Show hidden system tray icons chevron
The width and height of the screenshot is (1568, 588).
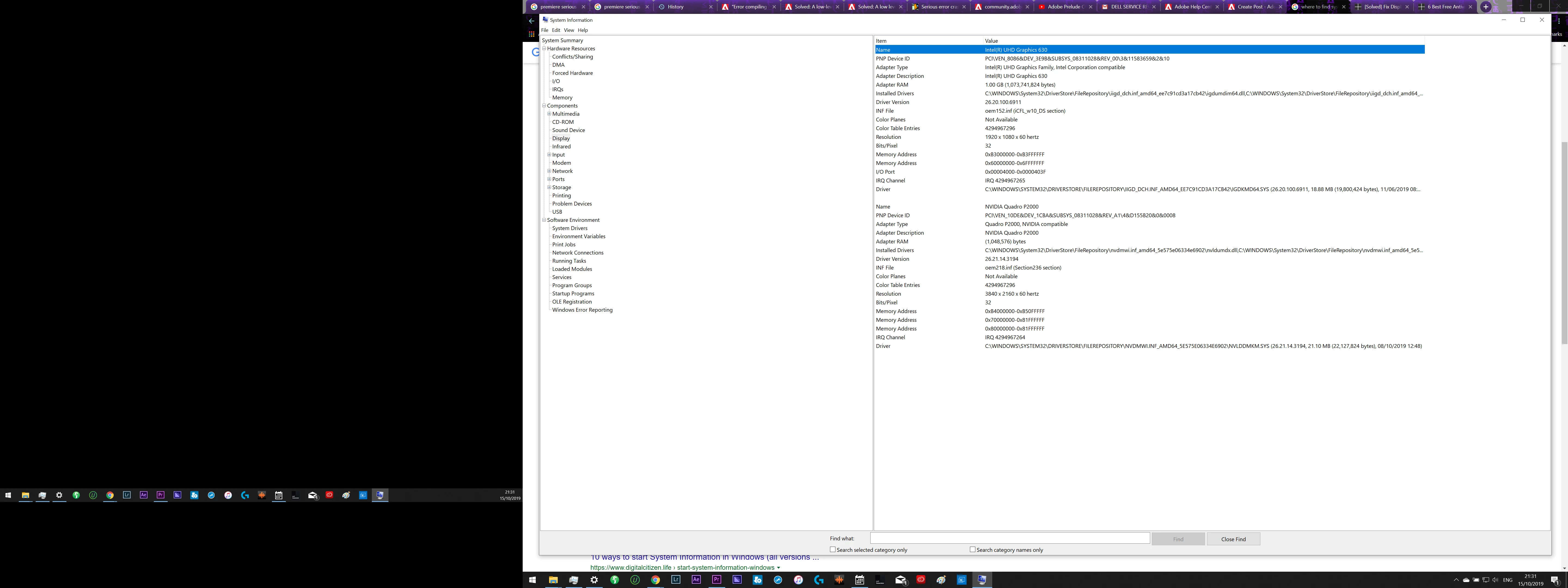[x=1456, y=580]
